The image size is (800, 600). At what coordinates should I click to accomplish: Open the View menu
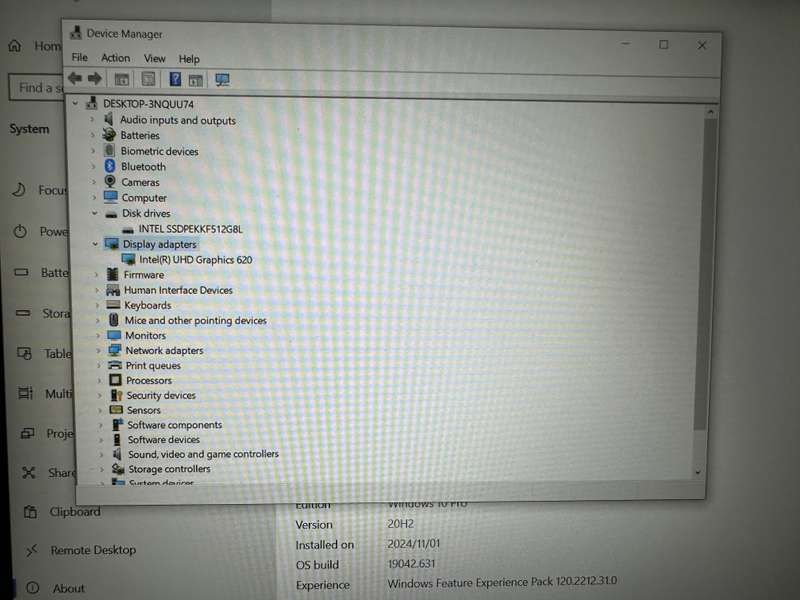coord(154,58)
